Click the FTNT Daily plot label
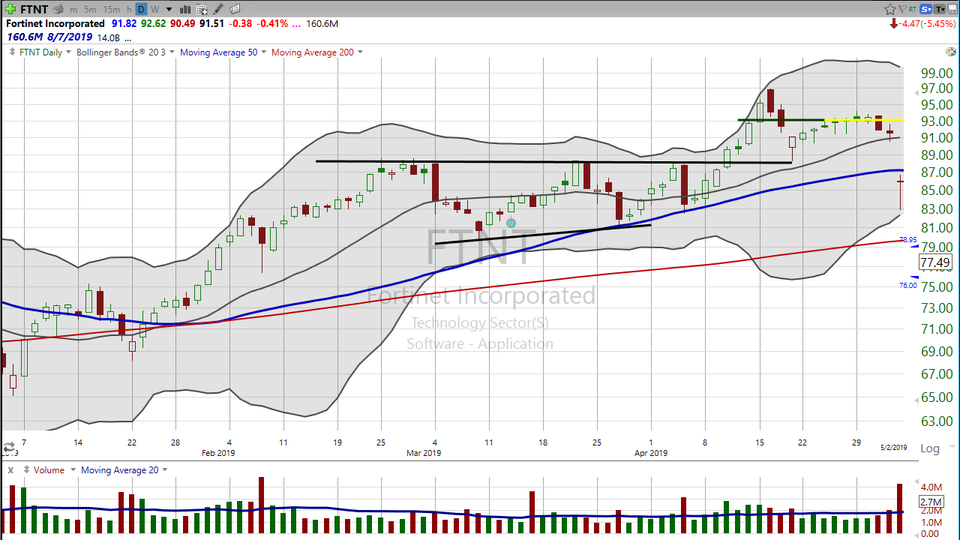Image resolution: width=960 pixels, height=540 pixels. (40, 52)
